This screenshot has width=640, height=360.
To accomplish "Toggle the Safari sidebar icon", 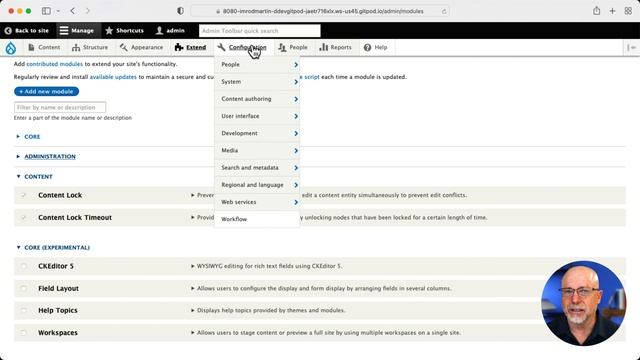I will (x=46, y=11).
